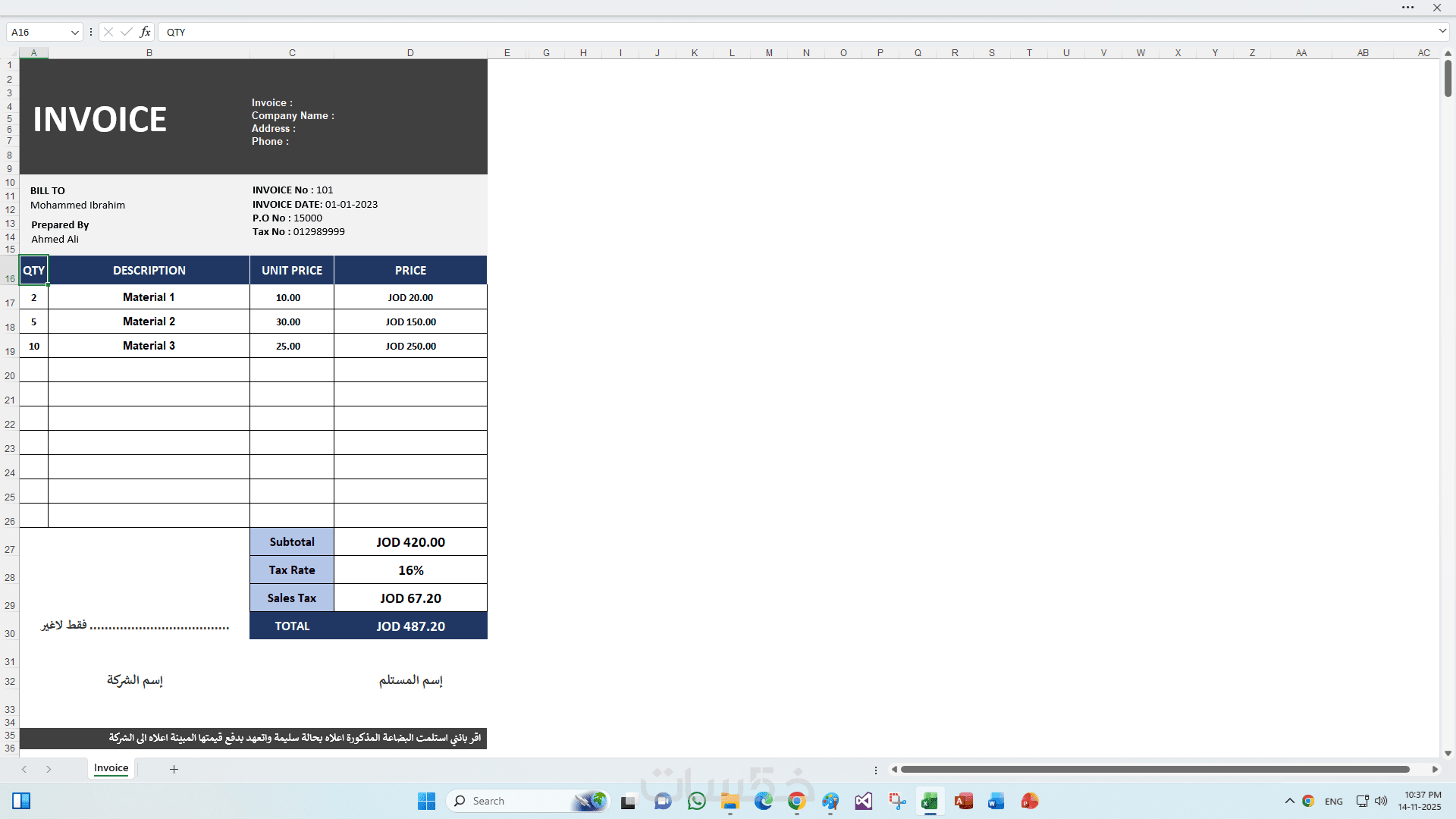Open Microsoft Access taskbar icon
This screenshot has height=819, width=1456.
[x=963, y=801]
